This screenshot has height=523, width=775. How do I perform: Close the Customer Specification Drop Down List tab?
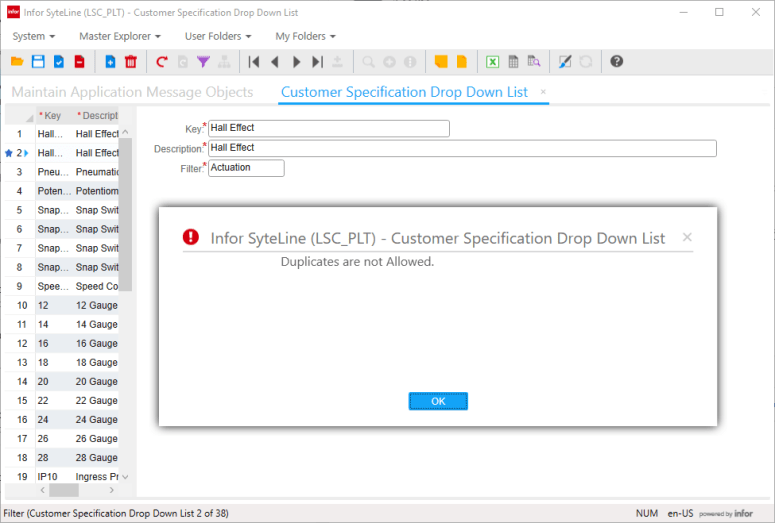[x=543, y=92]
